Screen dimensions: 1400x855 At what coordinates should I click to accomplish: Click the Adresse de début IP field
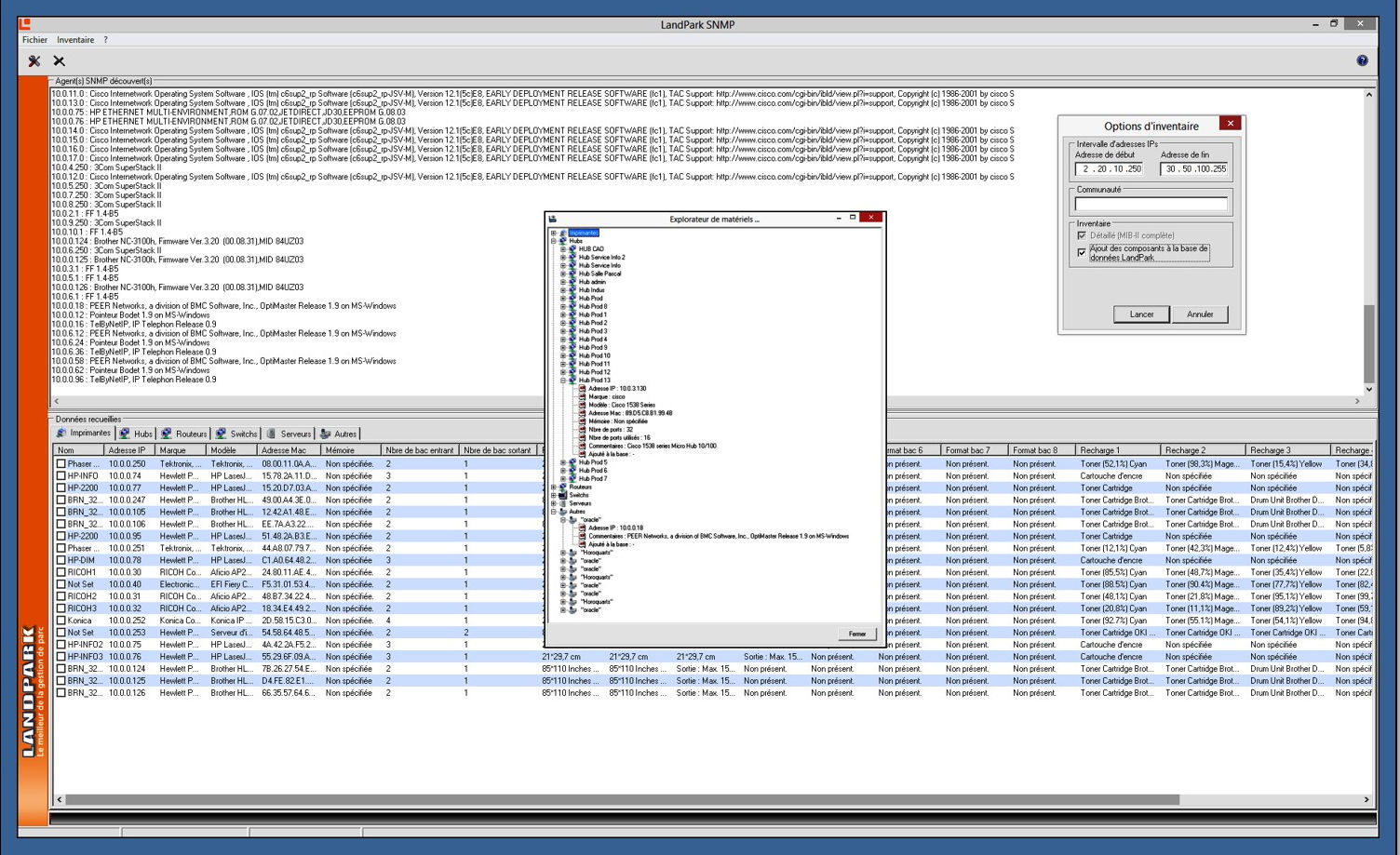1111,169
